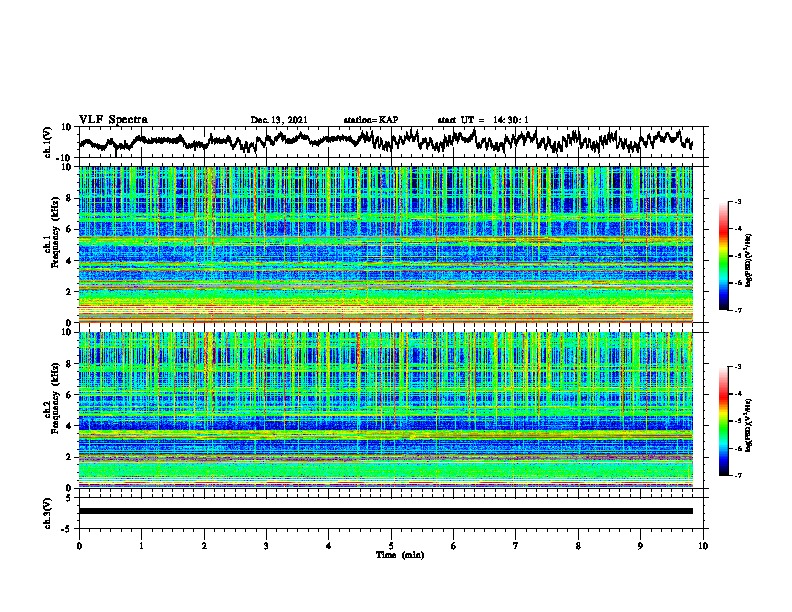792x612 pixels.
Task: Click the ch.2 colorbar log(PSD) unit label
Action: coord(749,425)
